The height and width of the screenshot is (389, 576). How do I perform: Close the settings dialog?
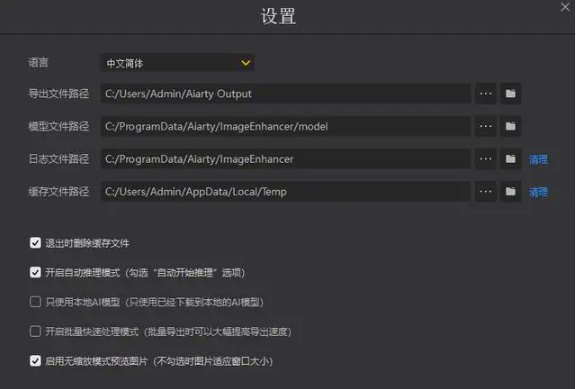(565, 7)
